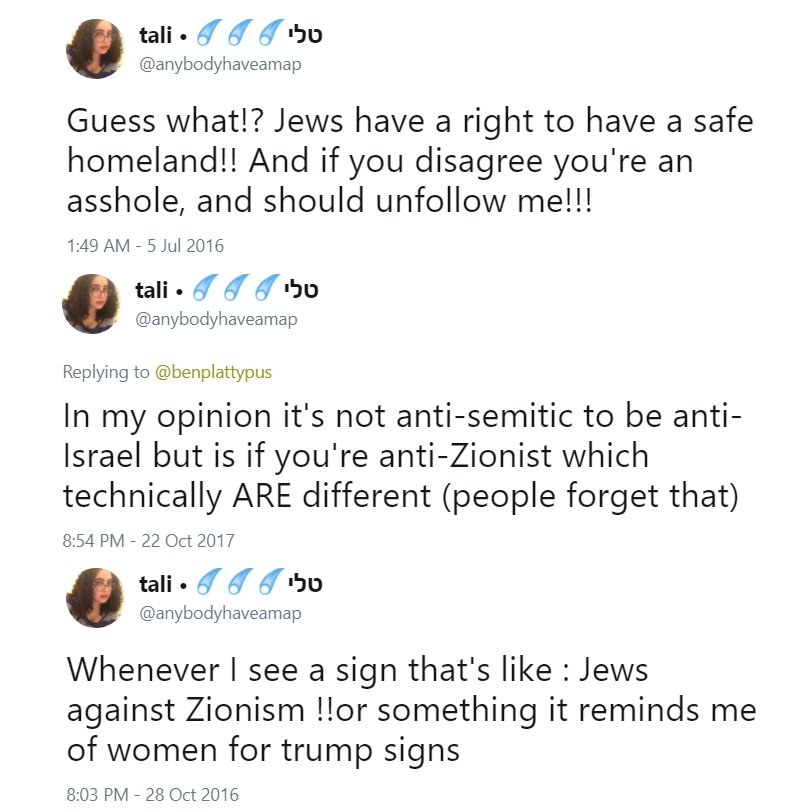This screenshot has height=812, width=812.
Task: Click last comet emoji in reply tweet name
Action: coord(267,287)
